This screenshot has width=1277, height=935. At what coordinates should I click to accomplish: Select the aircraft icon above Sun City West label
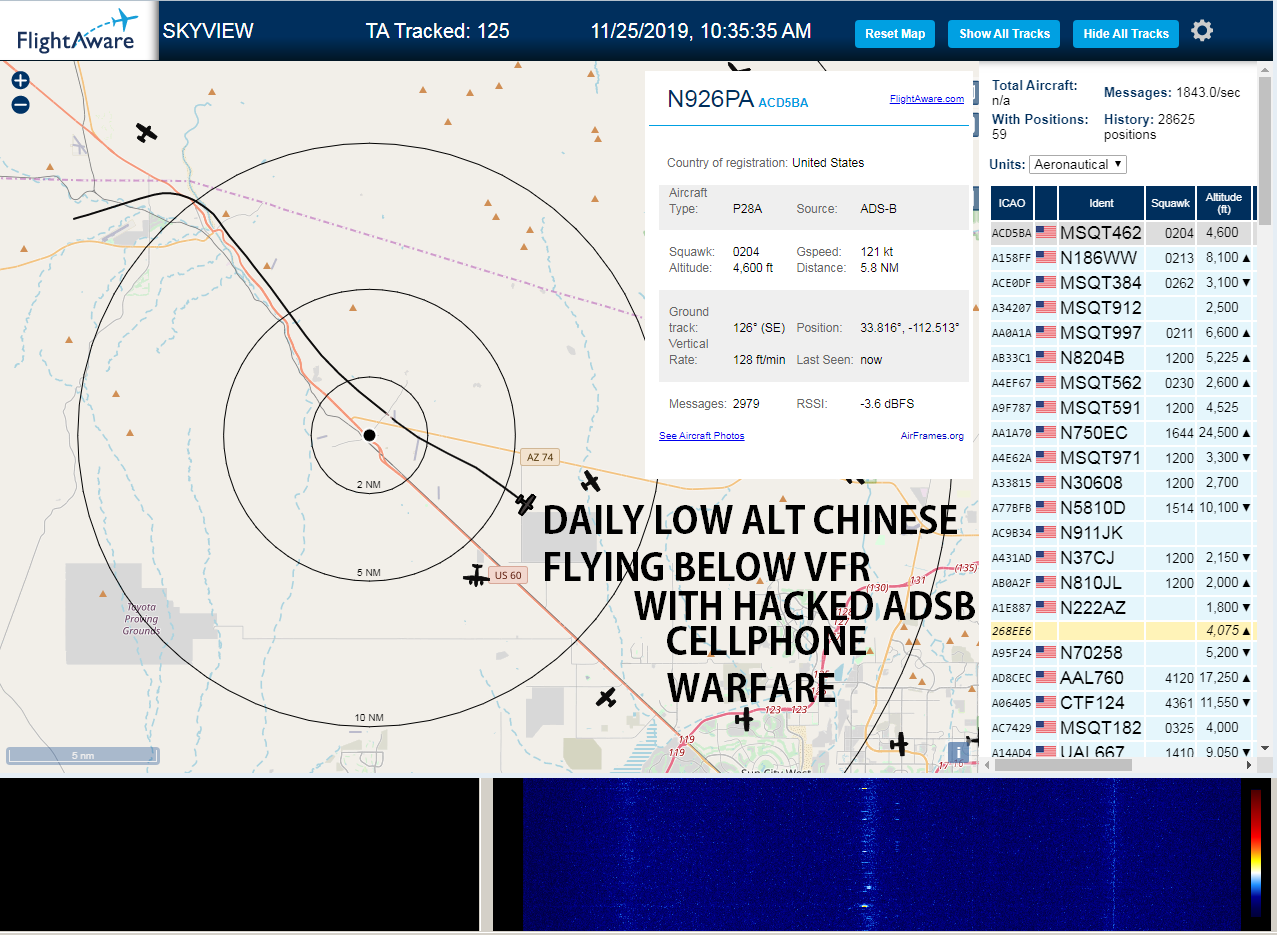coord(743,718)
